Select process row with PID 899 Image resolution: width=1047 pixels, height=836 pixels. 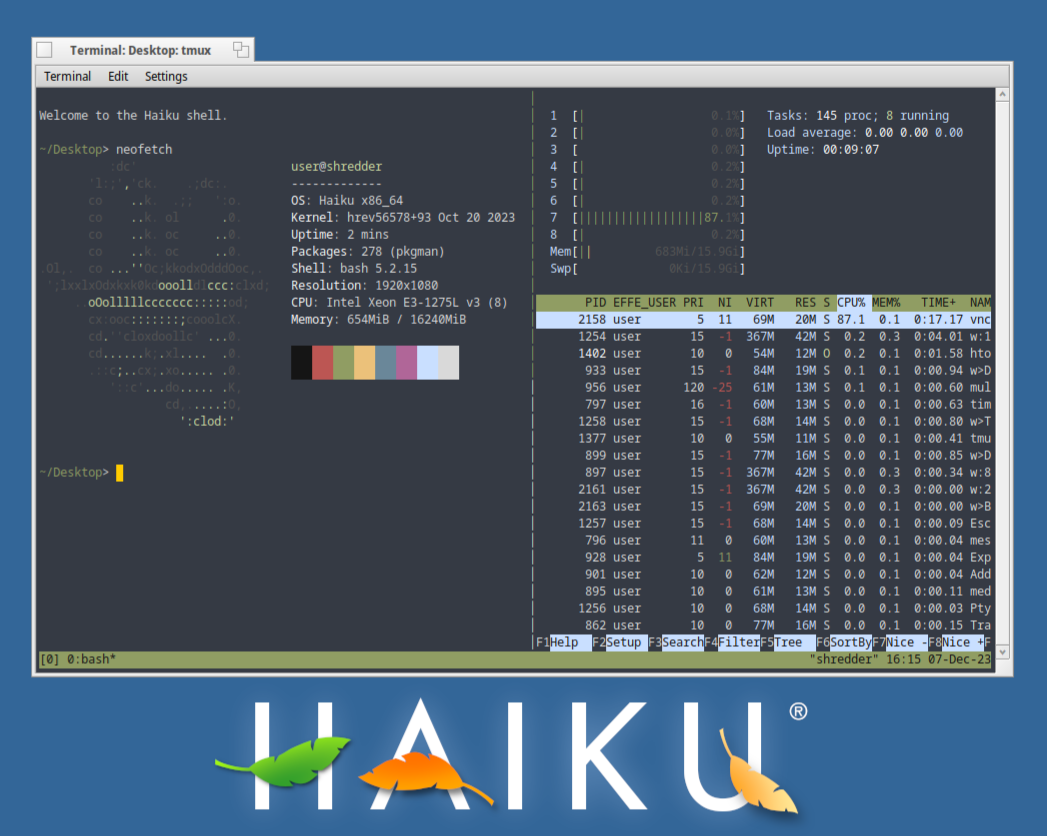point(763,455)
